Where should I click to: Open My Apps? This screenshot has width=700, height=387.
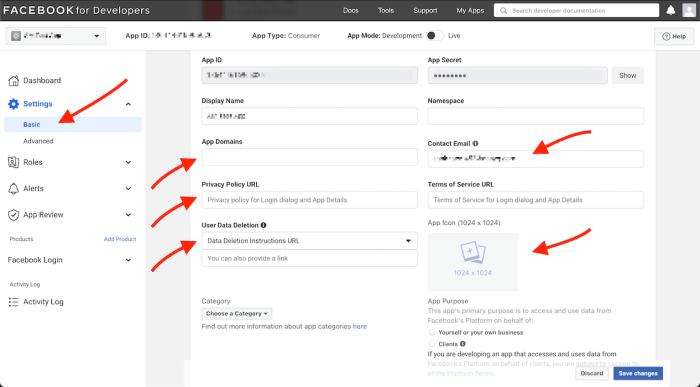click(x=470, y=10)
